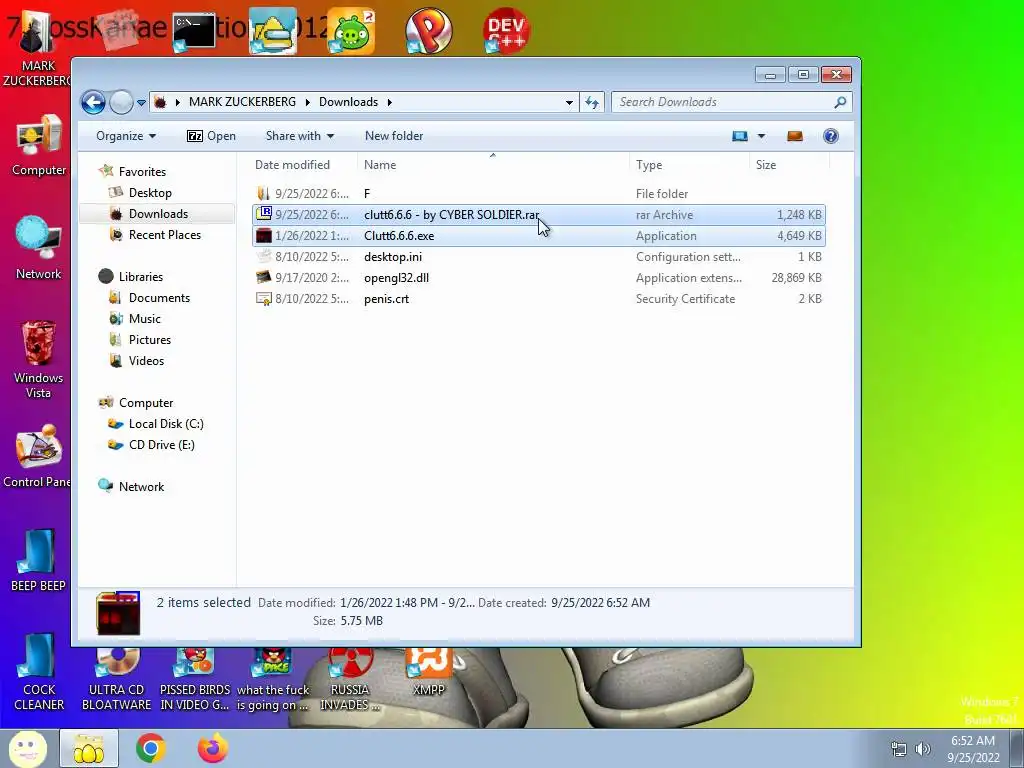Click the opengl32.dll file icon

pos(264,277)
